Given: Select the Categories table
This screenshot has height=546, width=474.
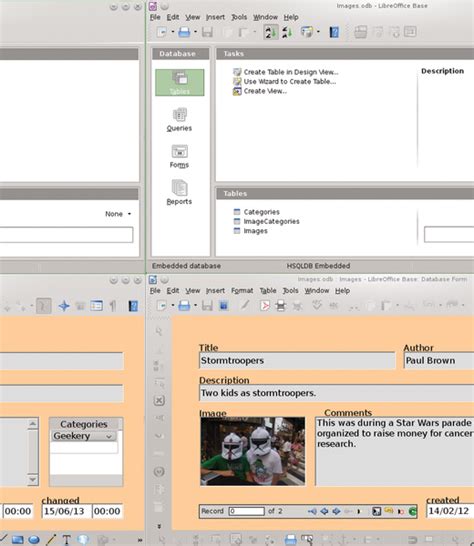Looking at the screenshot, I should point(262,212).
